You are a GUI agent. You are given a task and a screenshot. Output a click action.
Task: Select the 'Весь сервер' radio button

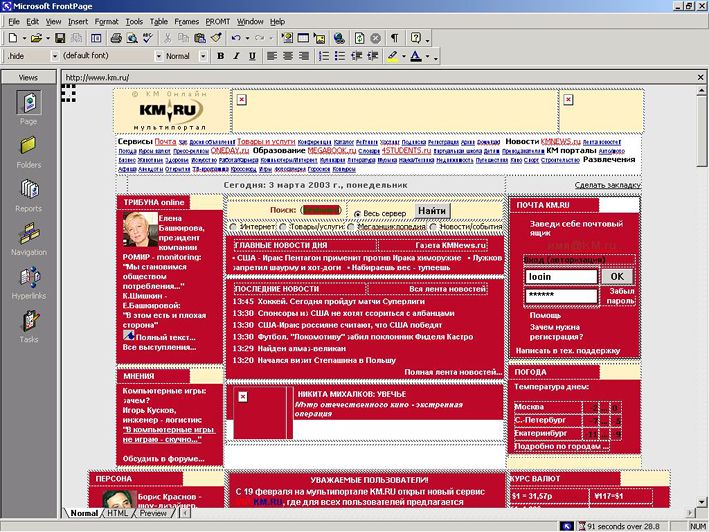point(357,213)
